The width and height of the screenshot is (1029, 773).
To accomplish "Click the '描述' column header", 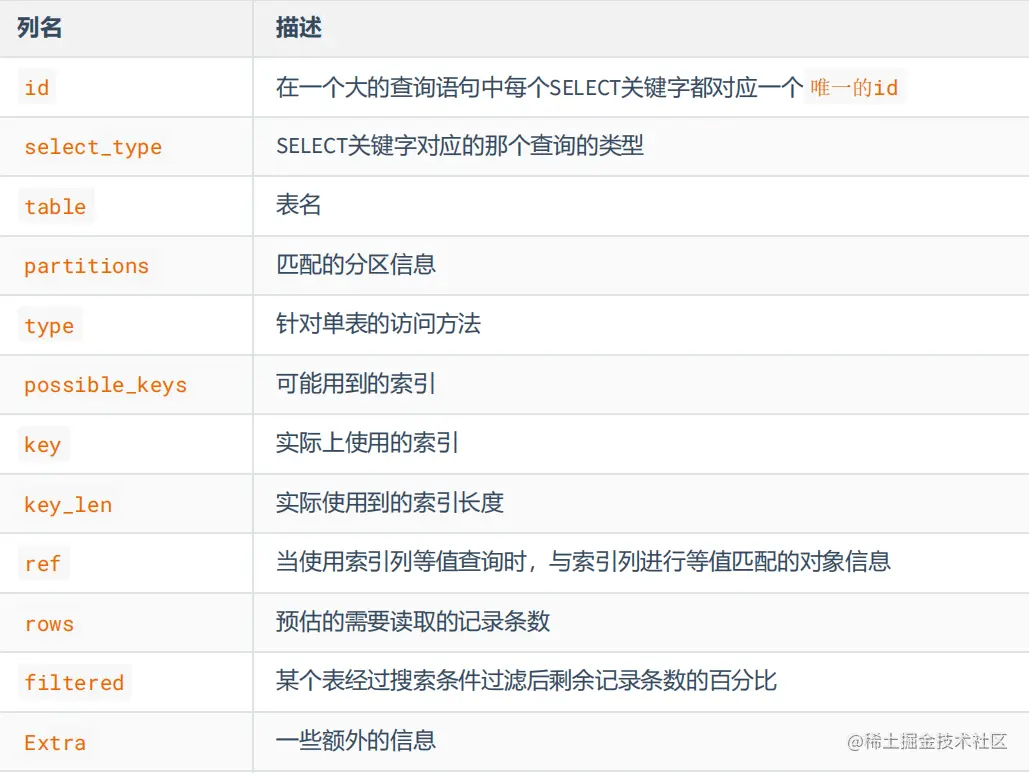I will pos(299,28).
